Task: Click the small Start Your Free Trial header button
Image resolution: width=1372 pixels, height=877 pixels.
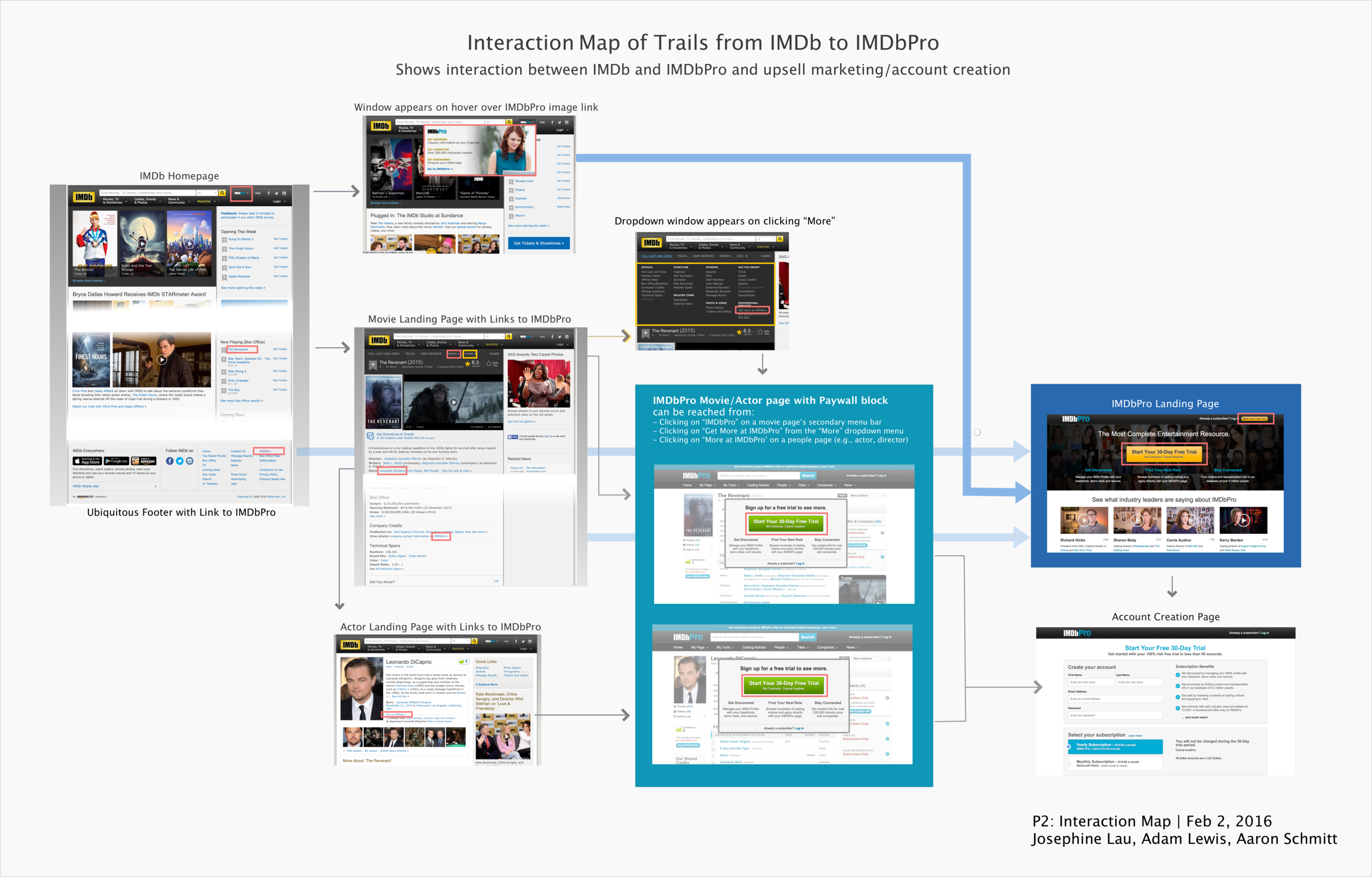Action: point(1253,419)
